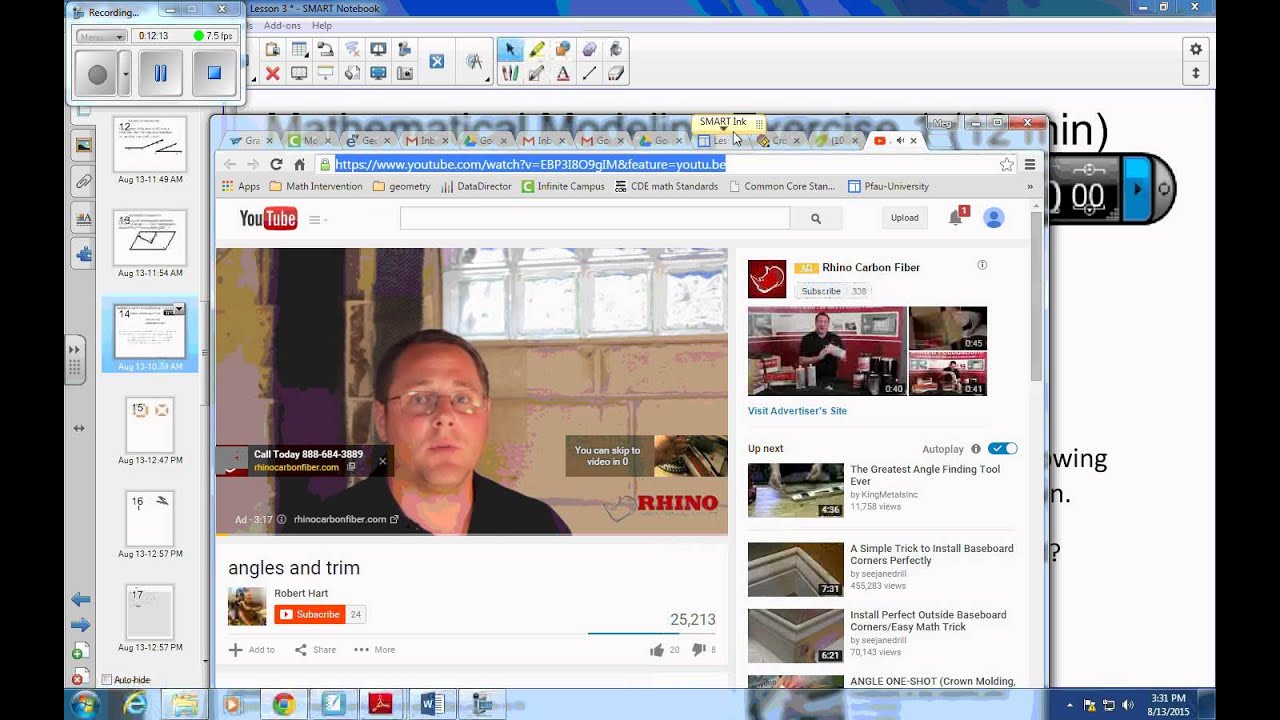Open Math Intervention bookmark folder

(316, 186)
